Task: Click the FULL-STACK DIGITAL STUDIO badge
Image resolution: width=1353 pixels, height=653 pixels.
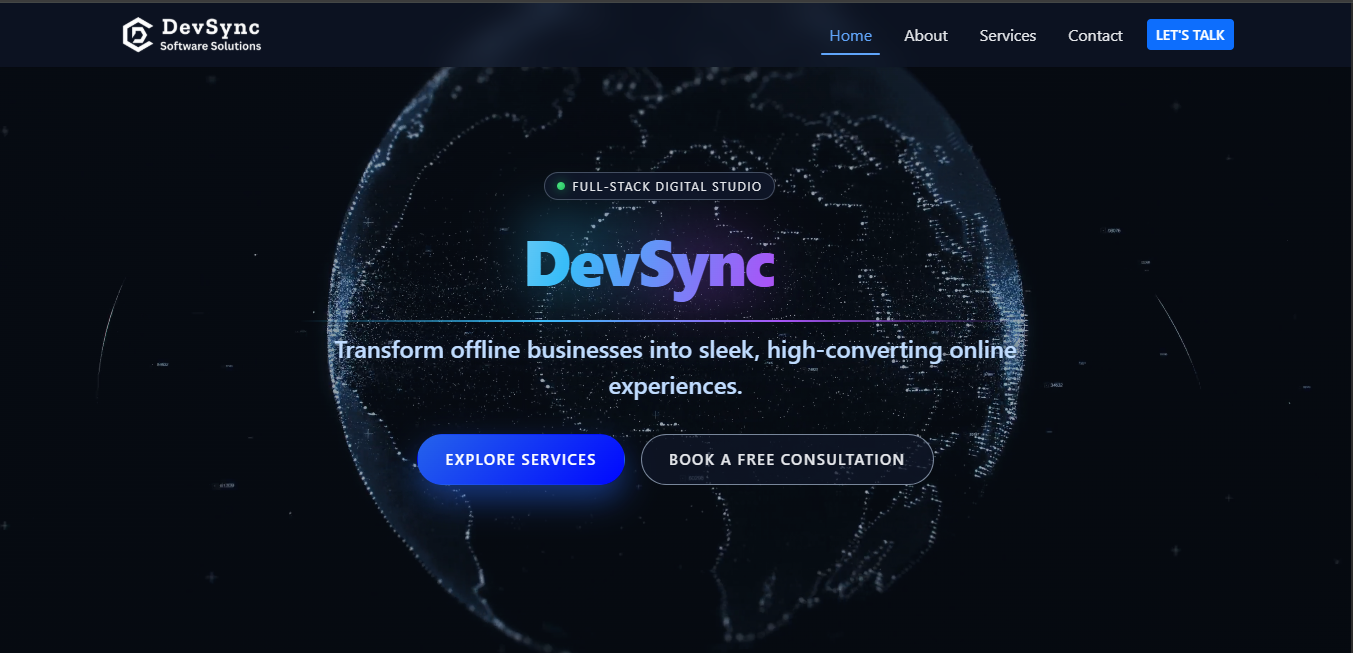Action: click(x=659, y=186)
